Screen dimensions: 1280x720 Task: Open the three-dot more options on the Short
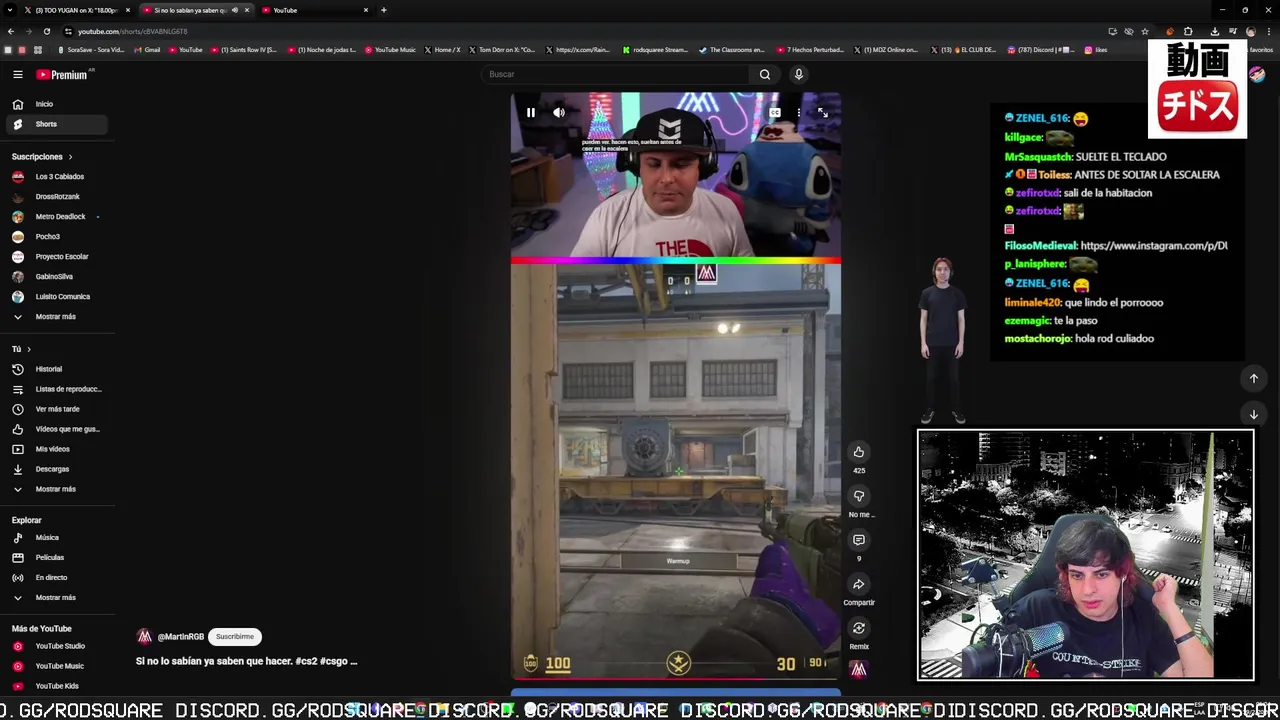[x=799, y=112]
